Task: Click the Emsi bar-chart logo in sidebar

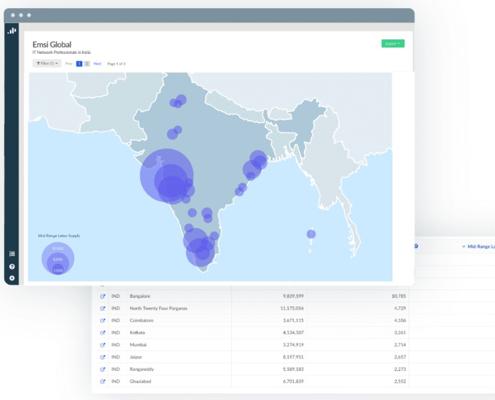Action: tap(12, 31)
